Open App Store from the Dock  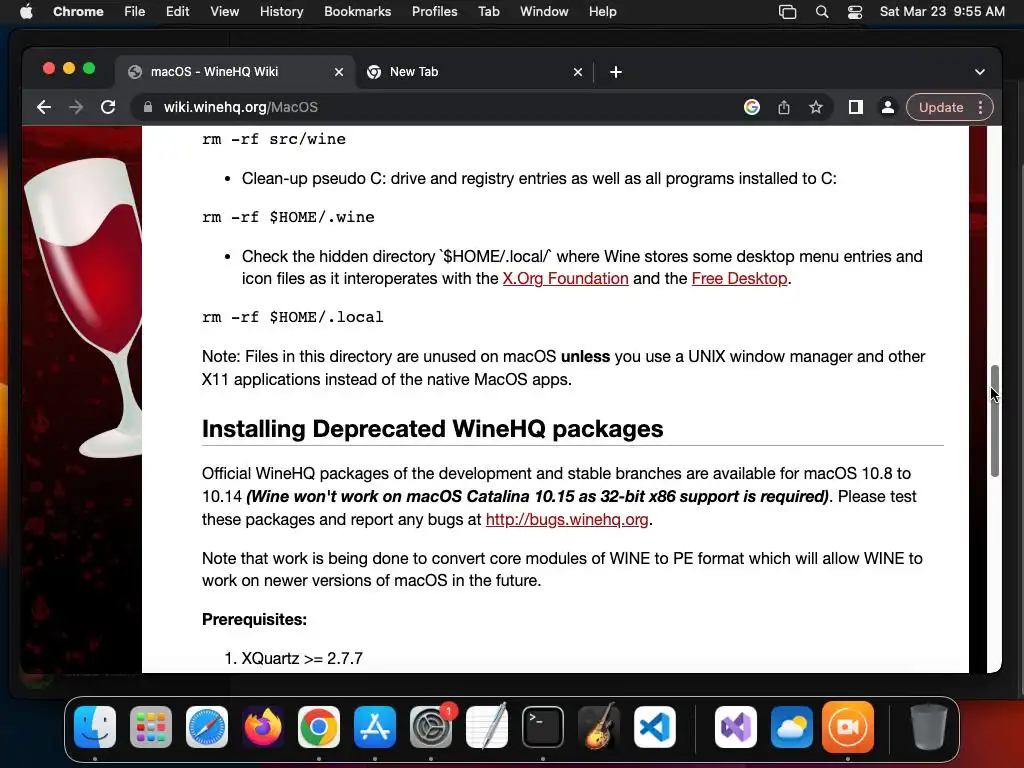375,727
